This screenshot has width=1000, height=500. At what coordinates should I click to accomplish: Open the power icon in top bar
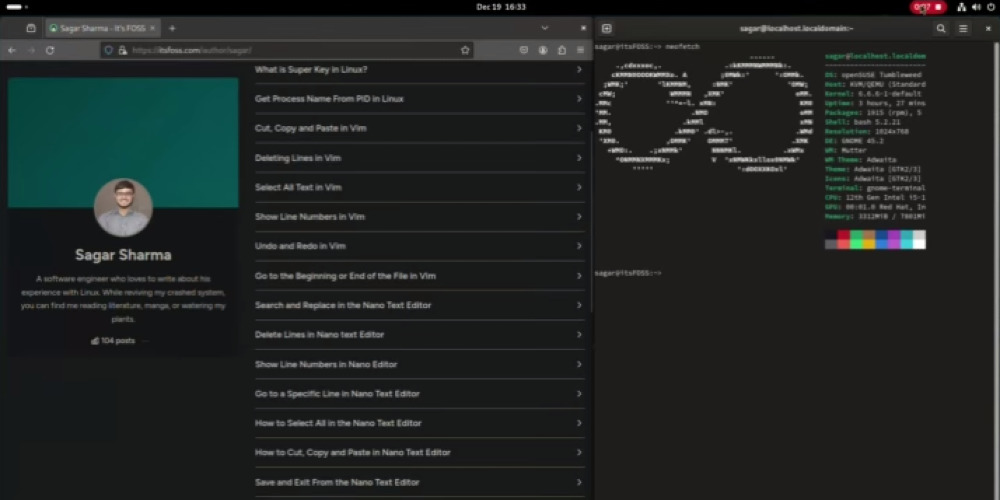[991, 7]
